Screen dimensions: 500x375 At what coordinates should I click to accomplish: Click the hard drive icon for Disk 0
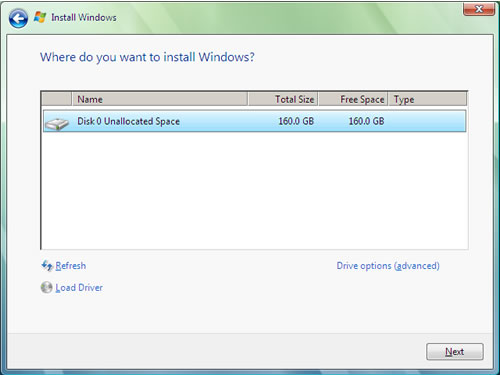pos(57,124)
